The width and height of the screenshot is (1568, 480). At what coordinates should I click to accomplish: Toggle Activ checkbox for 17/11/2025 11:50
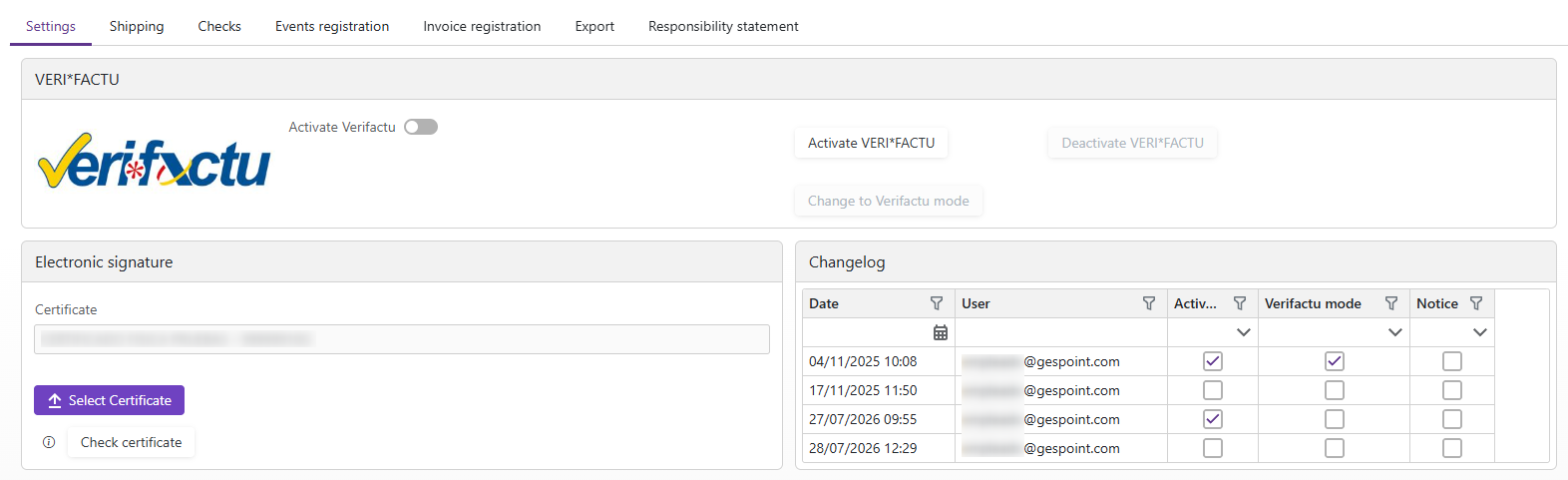[x=1213, y=390]
